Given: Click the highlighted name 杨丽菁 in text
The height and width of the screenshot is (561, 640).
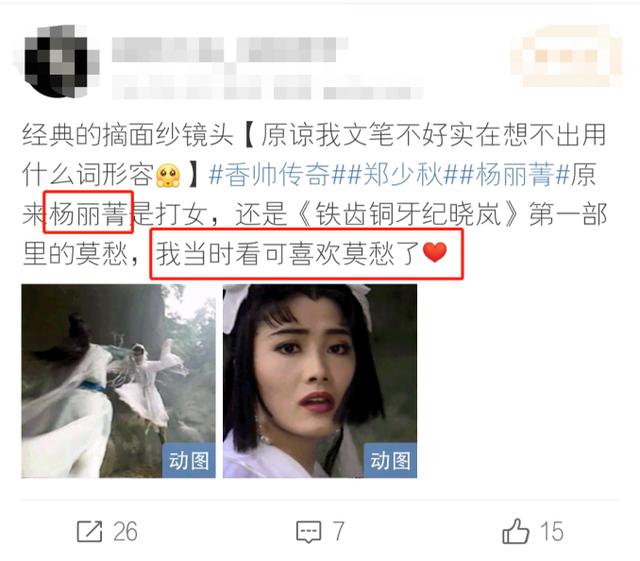Looking at the screenshot, I should click(88, 213).
